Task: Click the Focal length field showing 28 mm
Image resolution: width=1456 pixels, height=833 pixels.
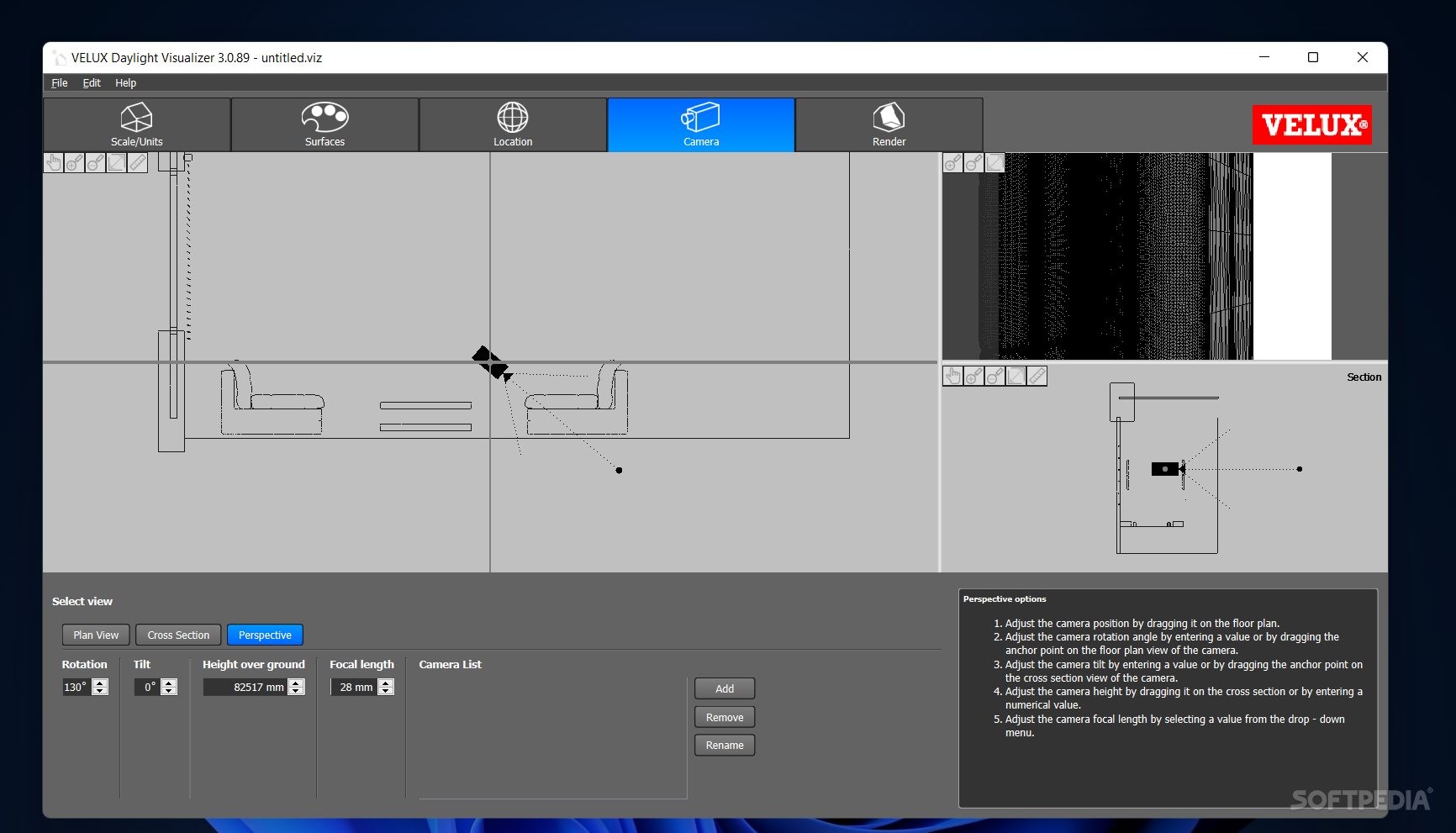Action: [x=355, y=687]
